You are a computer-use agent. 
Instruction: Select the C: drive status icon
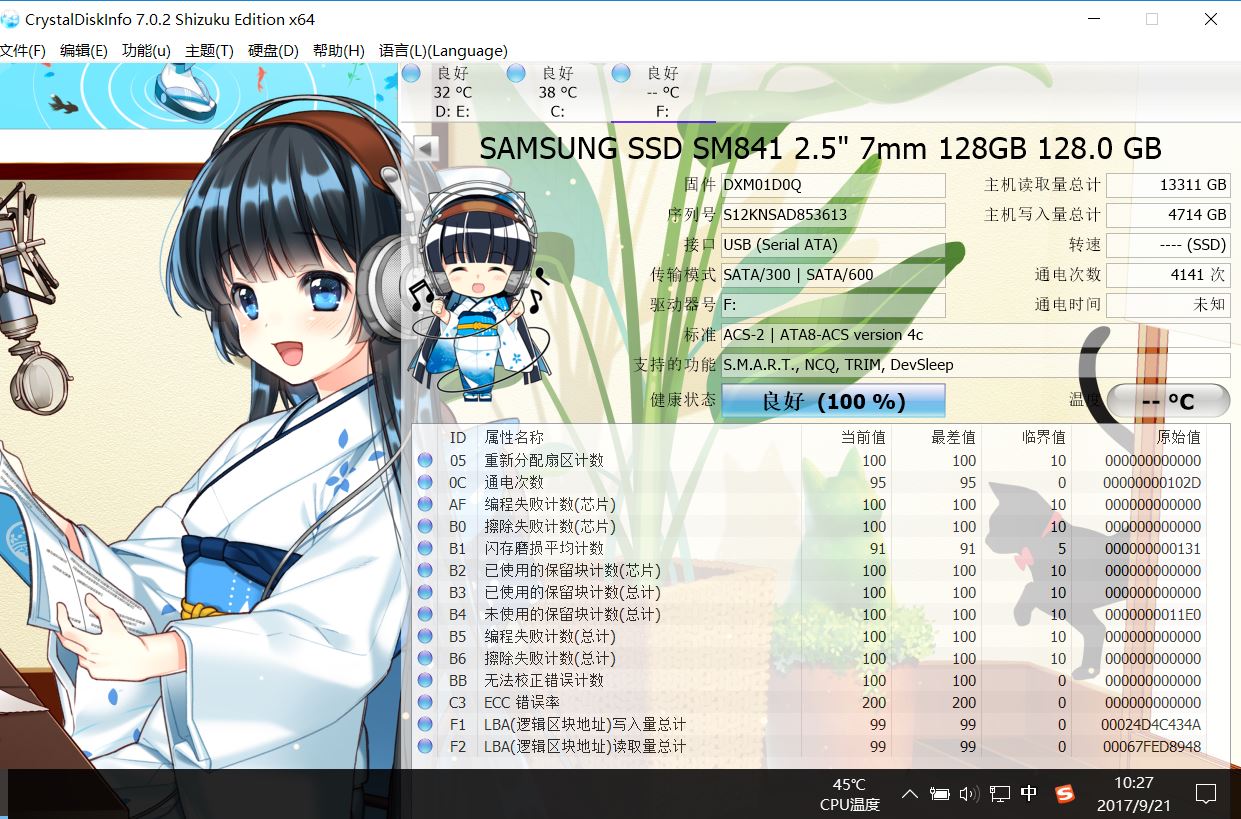point(516,74)
